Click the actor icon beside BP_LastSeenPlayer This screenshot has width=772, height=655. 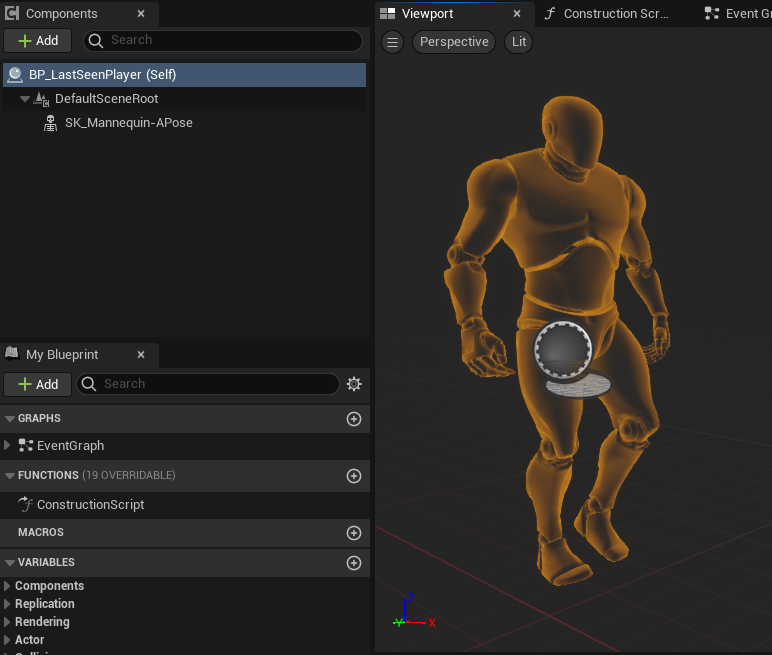tap(15, 75)
